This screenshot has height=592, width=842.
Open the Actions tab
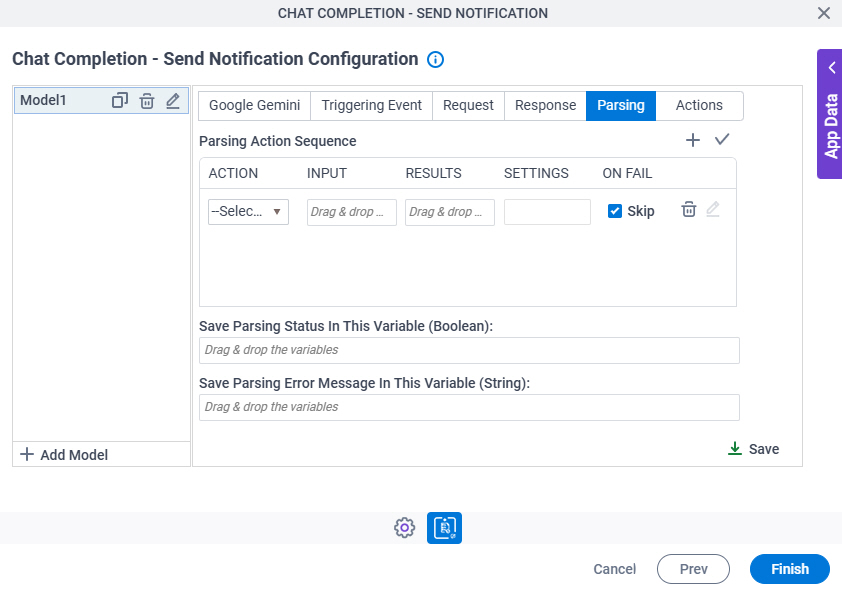click(x=699, y=105)
